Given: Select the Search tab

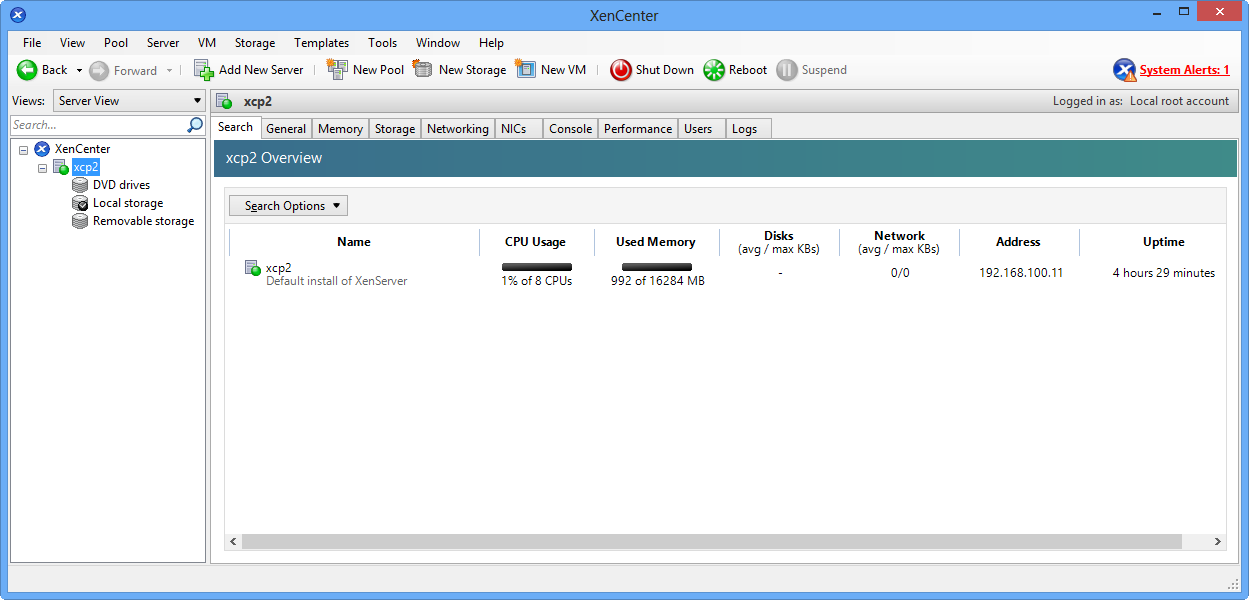Looking at the screenshot, I should (236, 127).
